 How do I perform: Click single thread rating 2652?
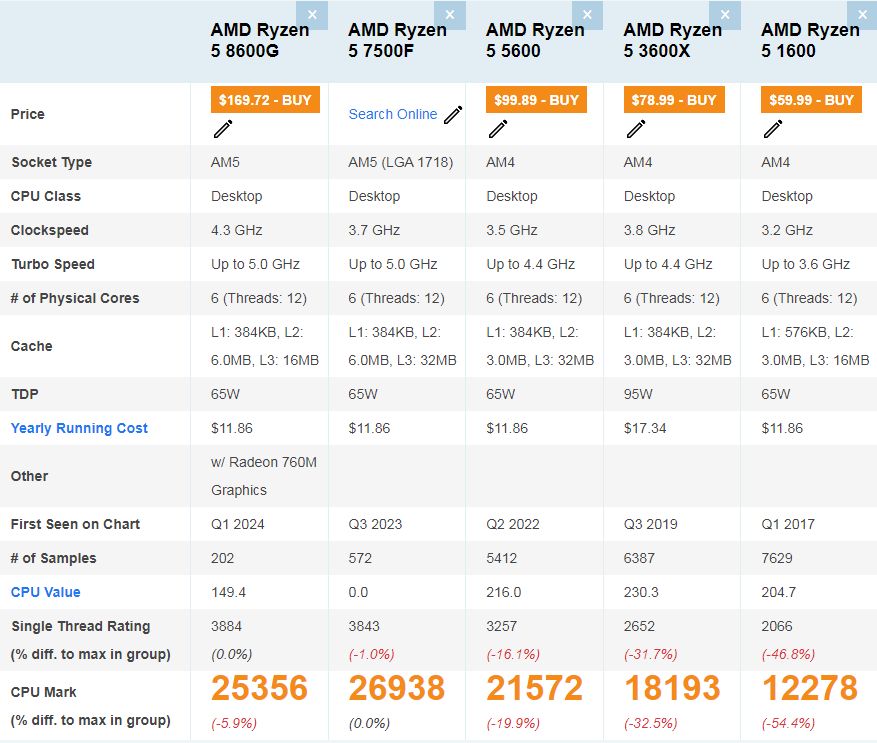[639, 626]
